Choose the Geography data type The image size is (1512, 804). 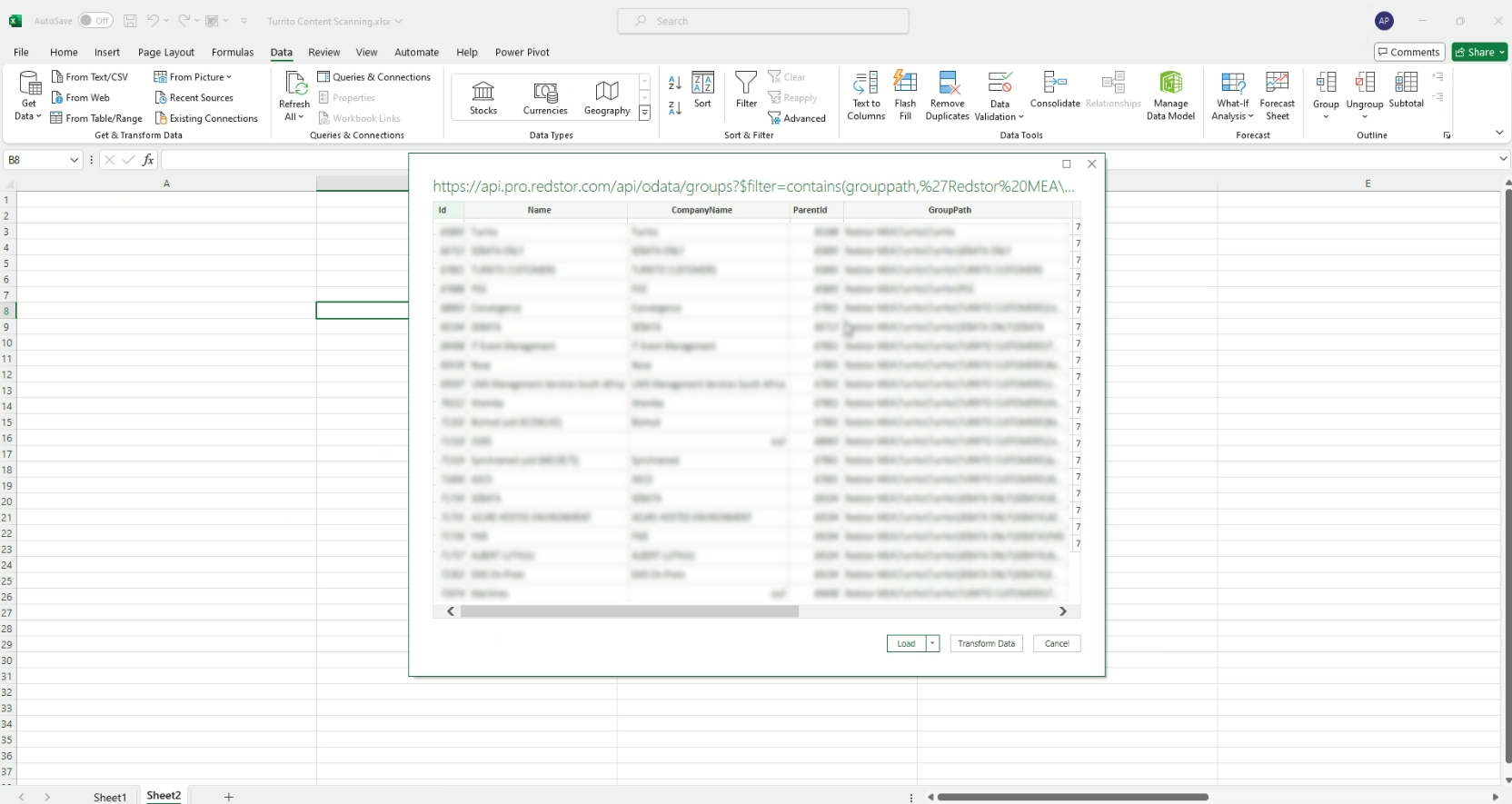[x=607, y=97]
